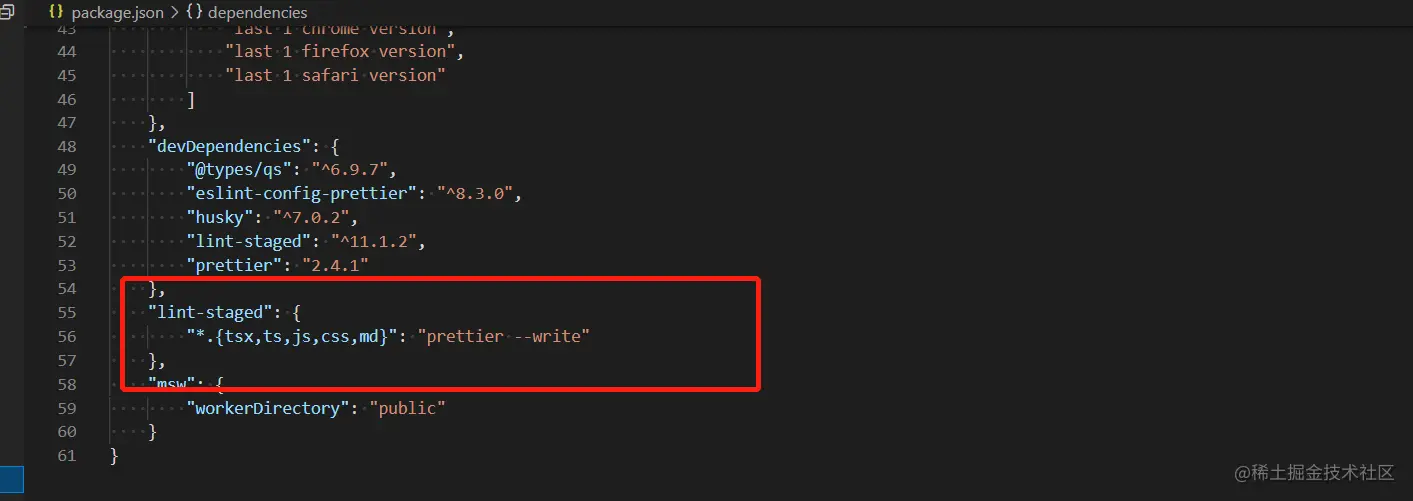This screenshot has height=501, width=1413.
Task: Select line number 48 in the gutter
Action: (67, 146)
